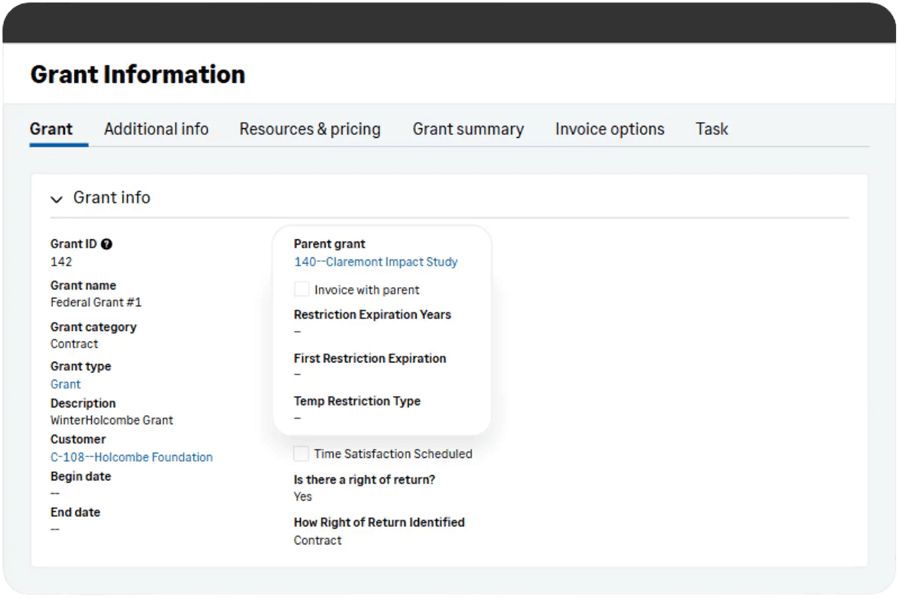900x598 pixels.
Task: Click the right of return value Yes
Action: 302,496
